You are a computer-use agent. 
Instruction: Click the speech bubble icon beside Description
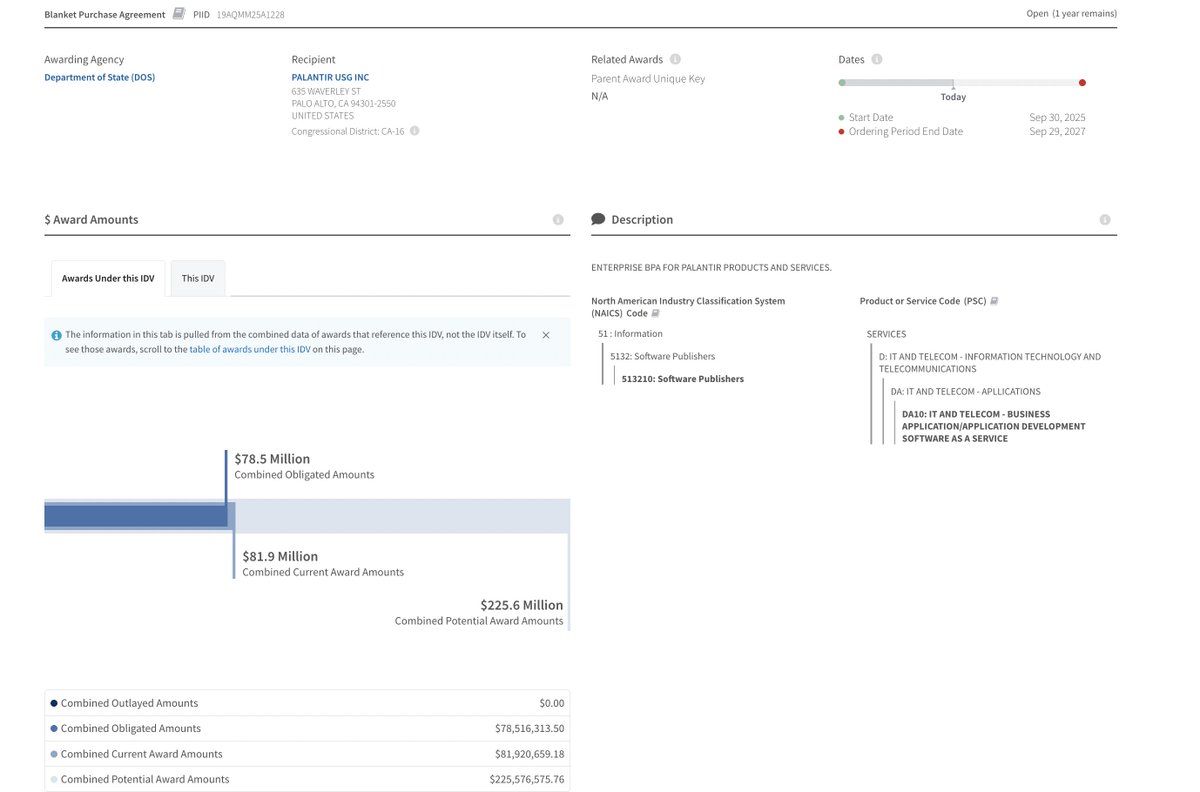pyautogui.click(x=598, y=219)
